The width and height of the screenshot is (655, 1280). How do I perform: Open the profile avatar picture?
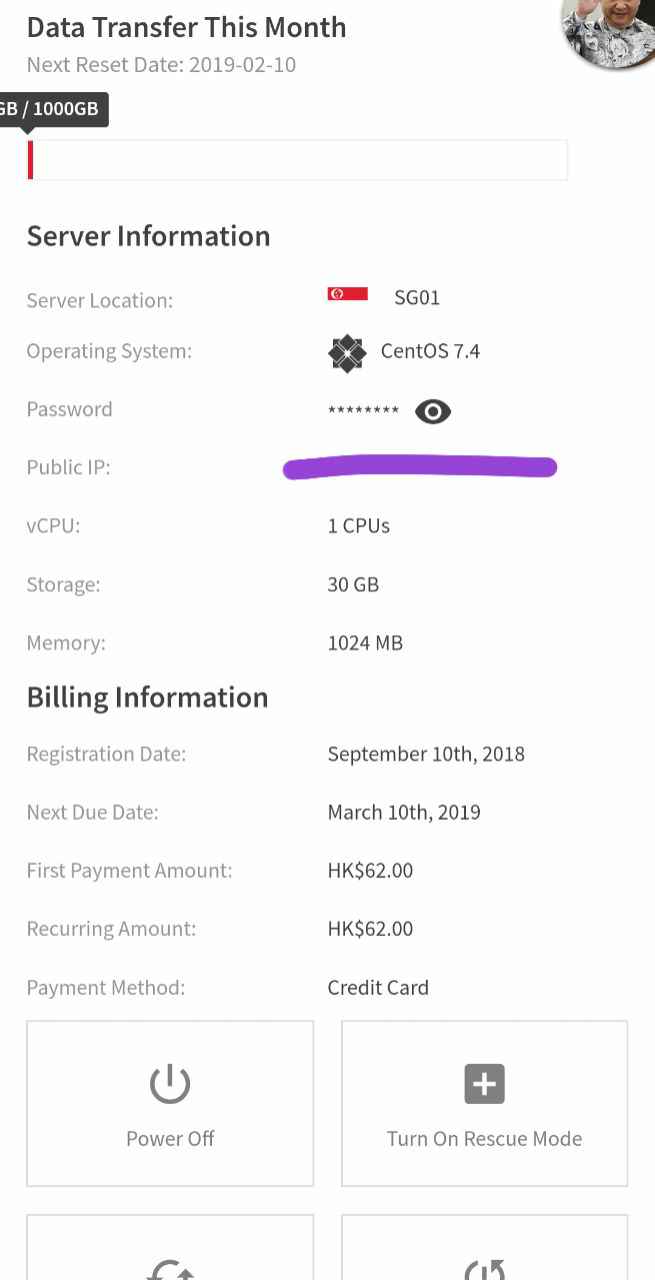click(610, 30)
